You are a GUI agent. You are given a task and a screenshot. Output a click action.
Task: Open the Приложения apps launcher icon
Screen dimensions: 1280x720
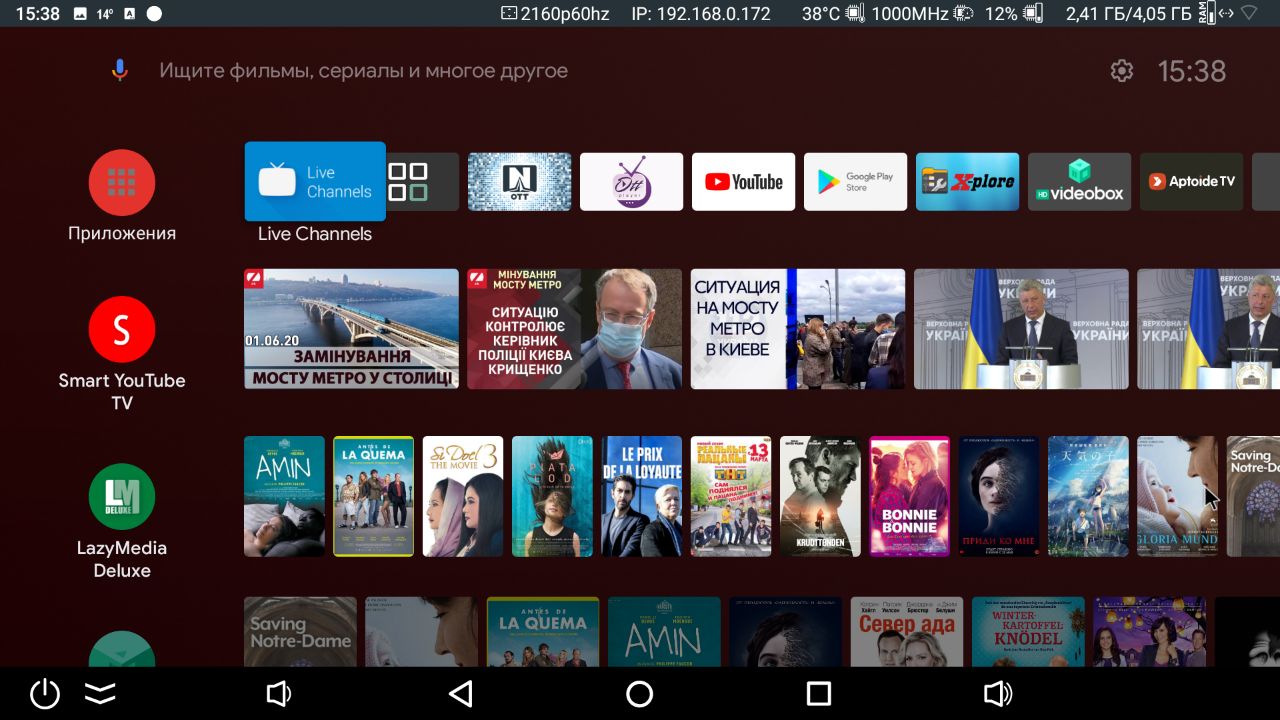[x=121, y=183]
